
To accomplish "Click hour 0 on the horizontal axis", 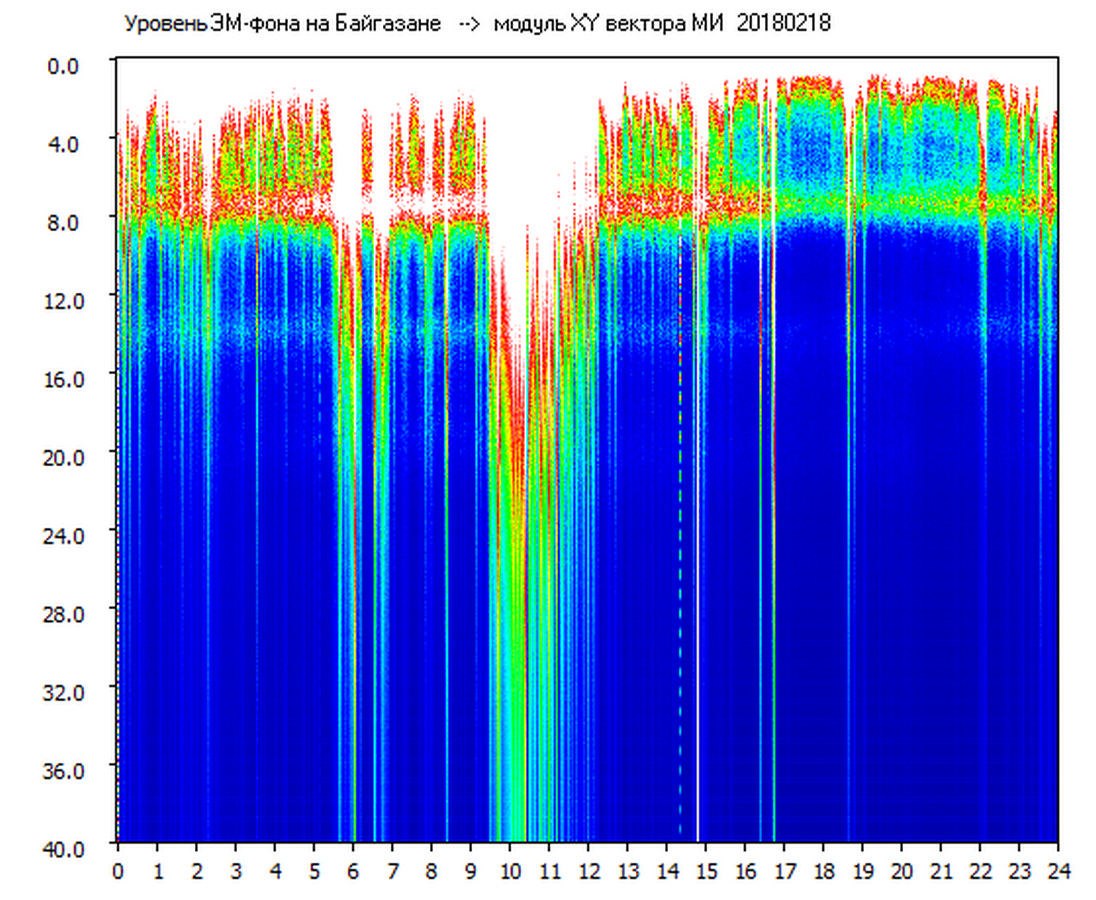I will 118,870.
